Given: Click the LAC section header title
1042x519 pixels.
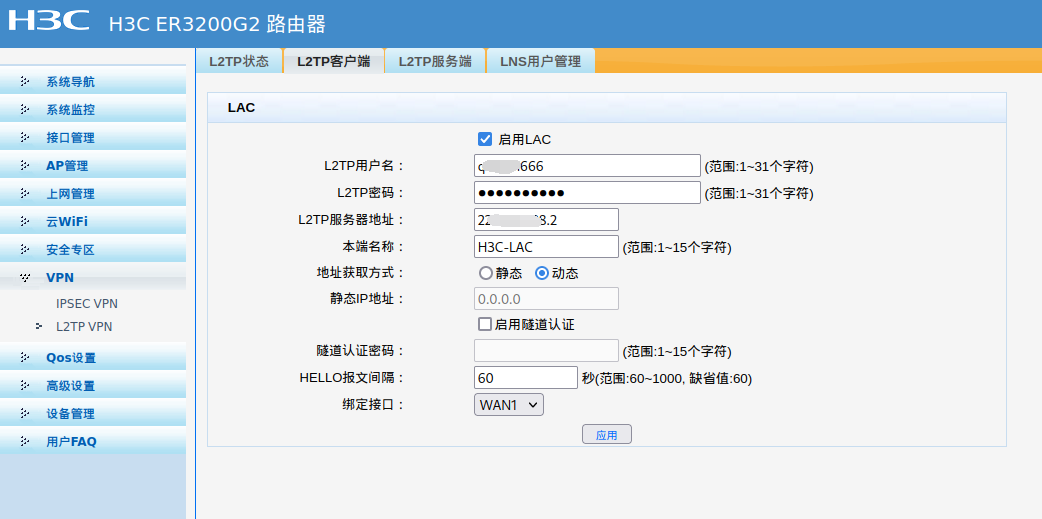Looking at the screenshot, I should [x=241, y=108].
